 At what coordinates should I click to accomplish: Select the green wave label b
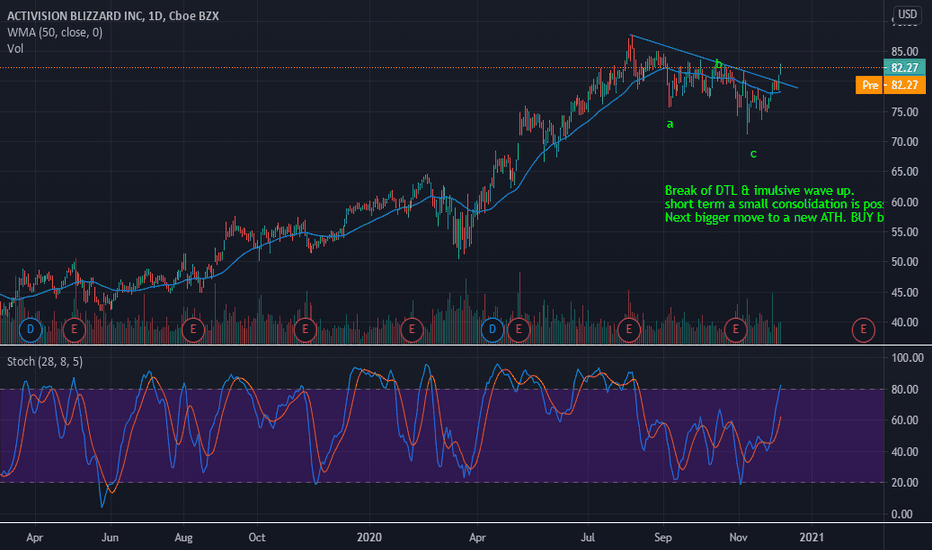pyautogui.click(x=718, y=63)
